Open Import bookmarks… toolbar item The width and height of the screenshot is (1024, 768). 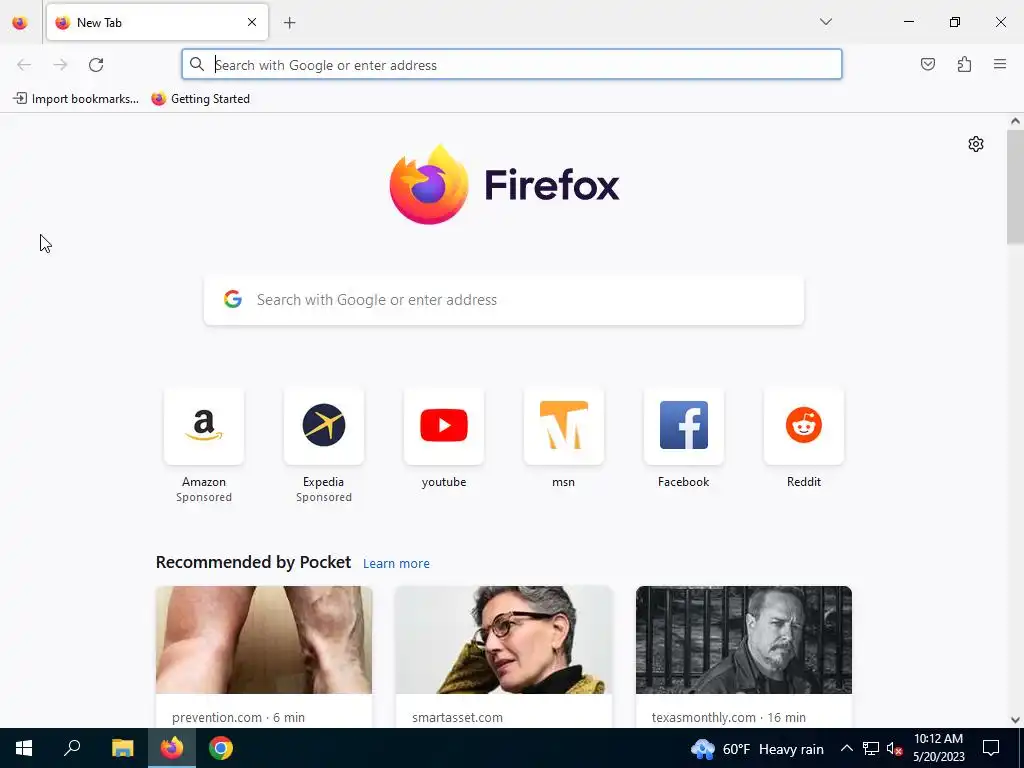click(76, 99)
